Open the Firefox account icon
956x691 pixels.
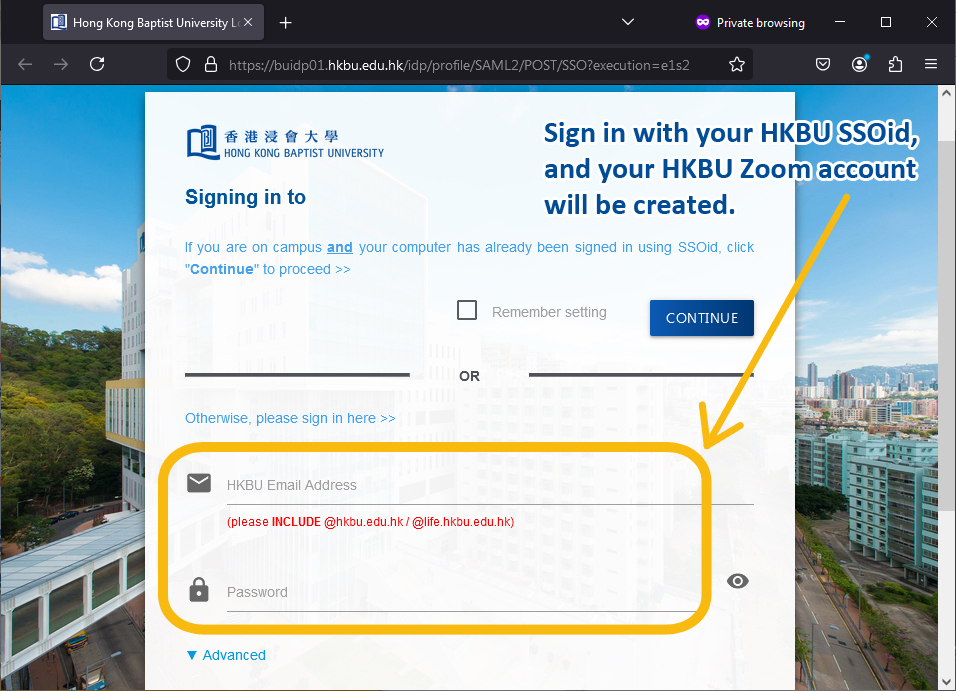click(860, 64)
